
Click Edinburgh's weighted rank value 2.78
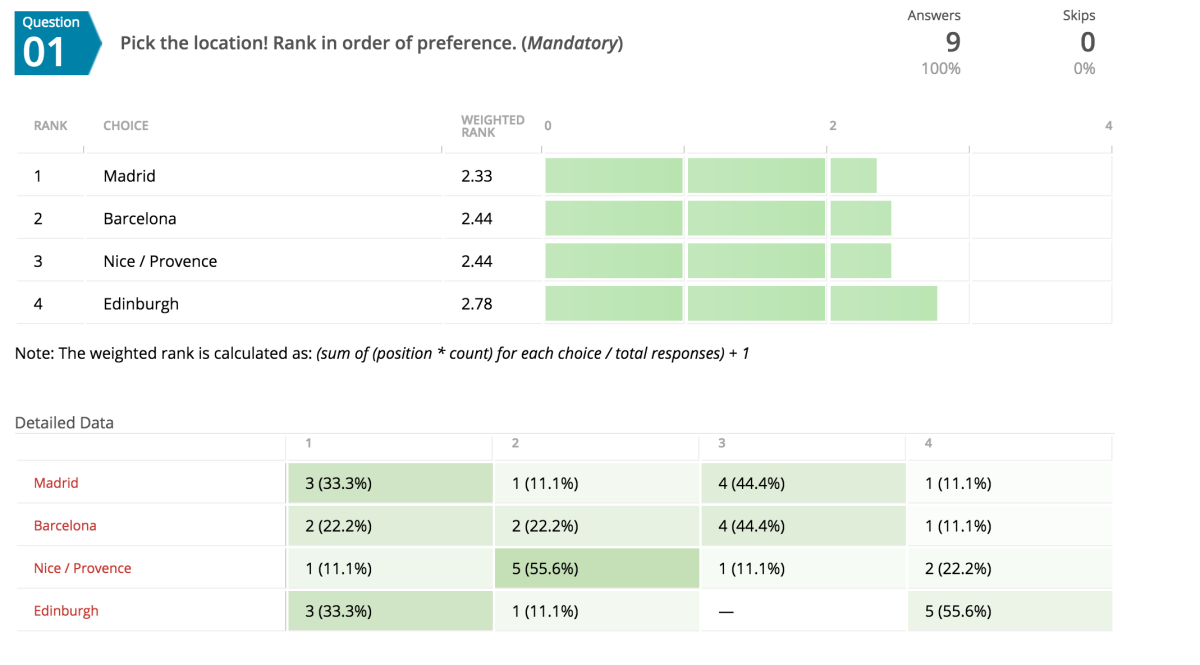point(477,304)
